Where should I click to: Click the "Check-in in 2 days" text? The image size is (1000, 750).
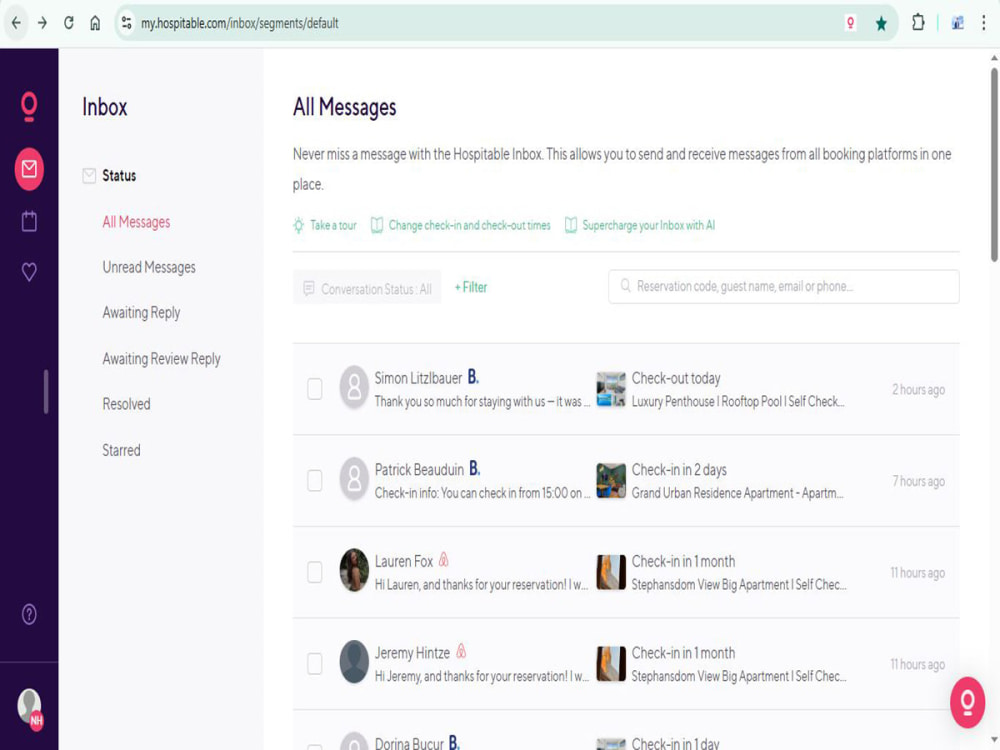679,470
